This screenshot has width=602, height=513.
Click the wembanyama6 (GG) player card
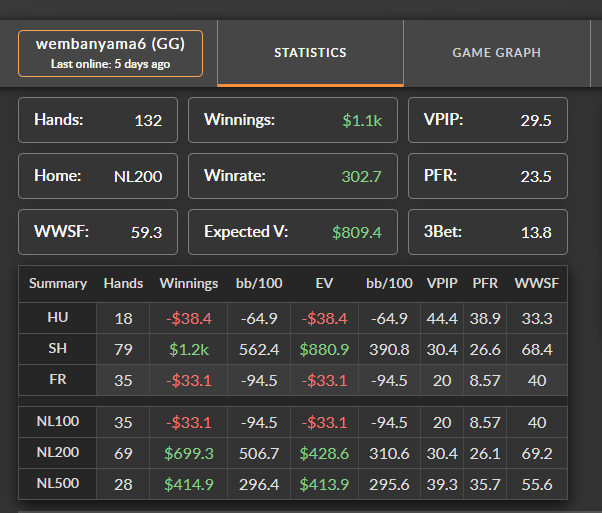[x=110, y=53]
